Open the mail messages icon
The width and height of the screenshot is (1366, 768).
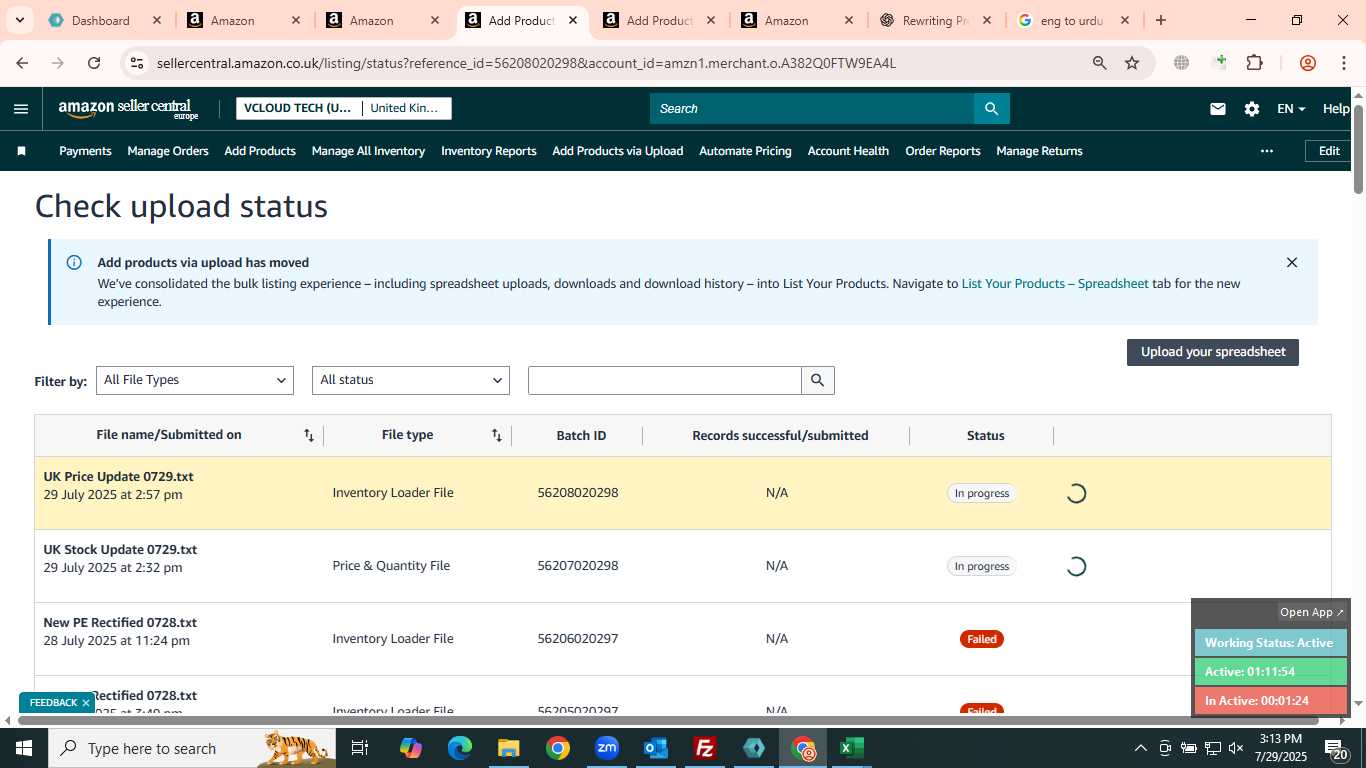1217,109
